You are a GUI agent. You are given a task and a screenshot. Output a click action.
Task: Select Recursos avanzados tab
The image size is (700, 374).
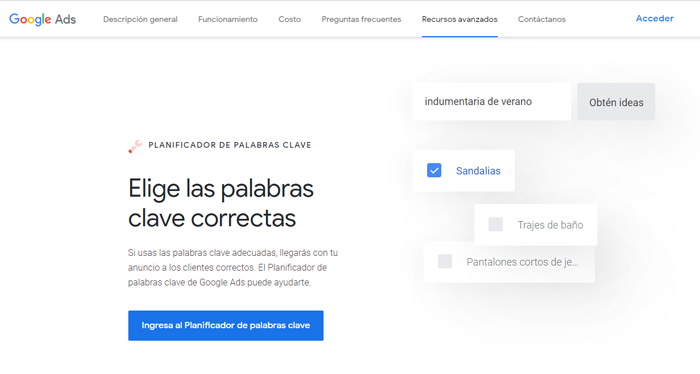click(x=459, y=19)
